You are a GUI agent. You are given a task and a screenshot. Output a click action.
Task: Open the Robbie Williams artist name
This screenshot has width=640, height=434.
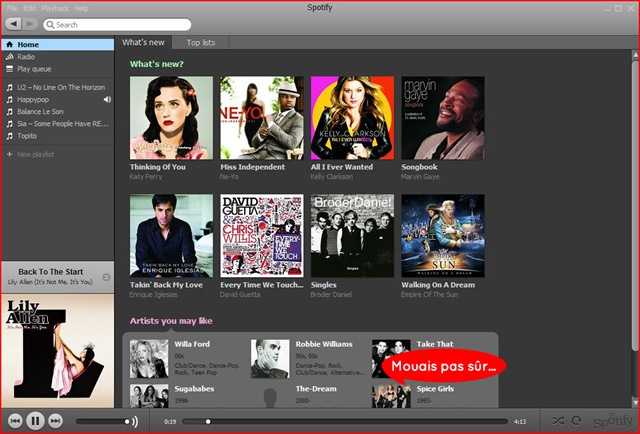[324, 344]
